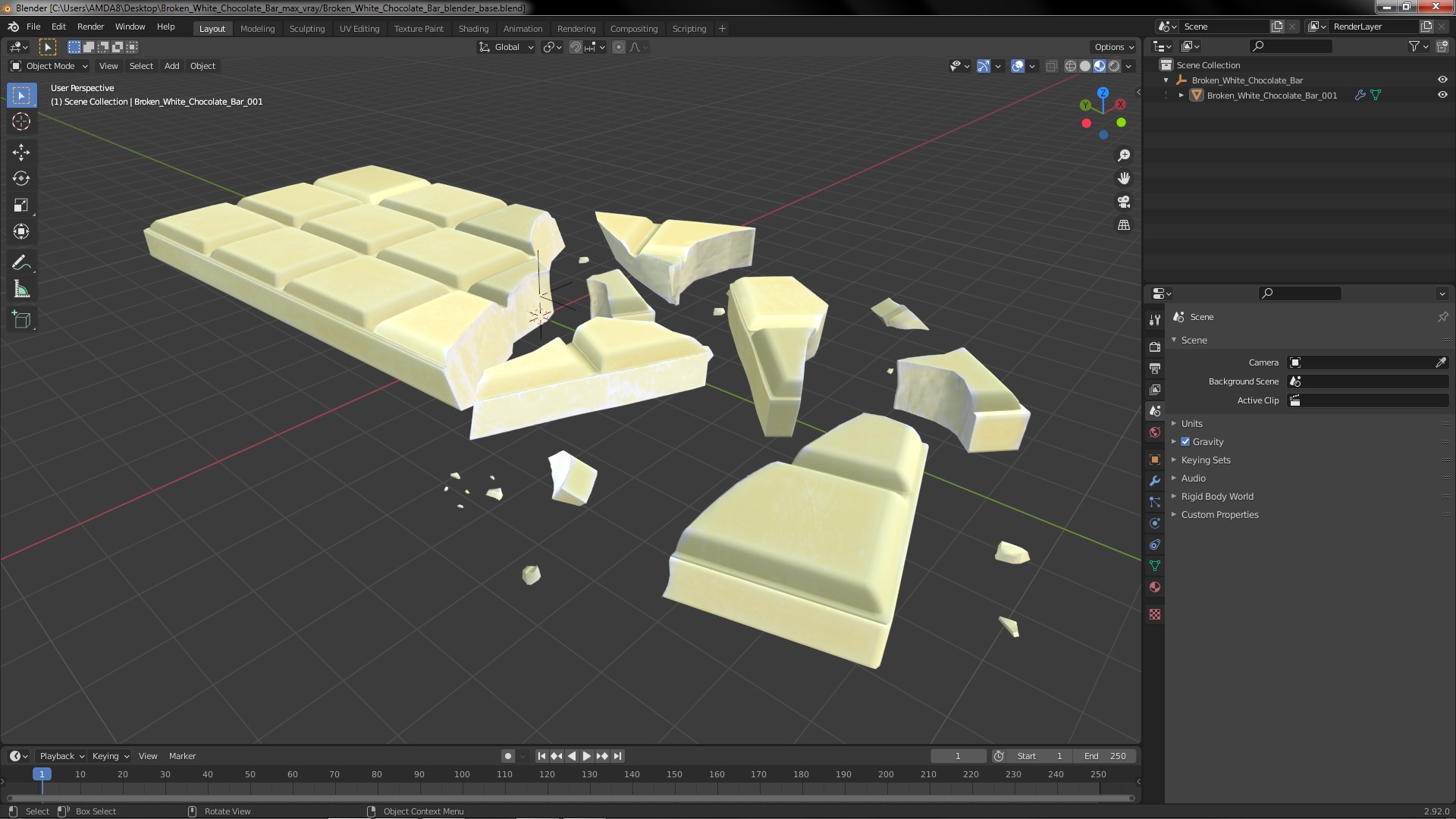Open the File menu
This screenshot has height=819, width=1456.
click(x=33, y=27)
